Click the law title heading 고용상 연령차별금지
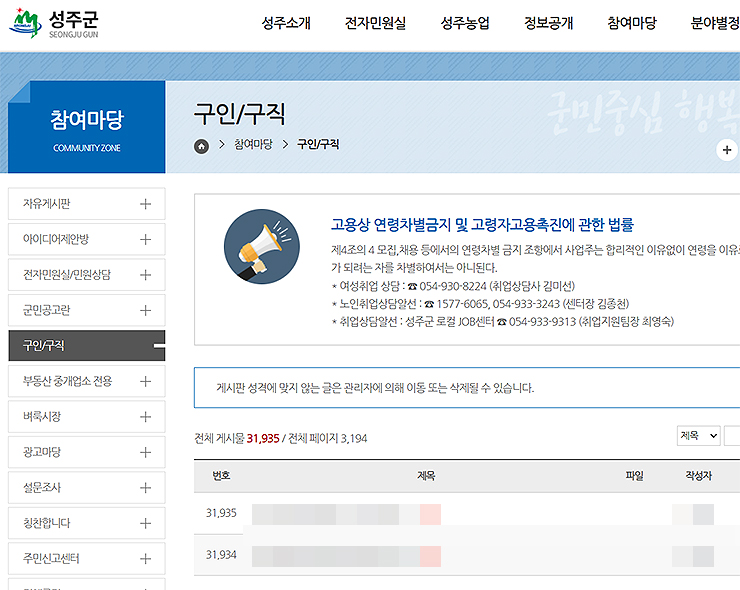 point(482,225)
